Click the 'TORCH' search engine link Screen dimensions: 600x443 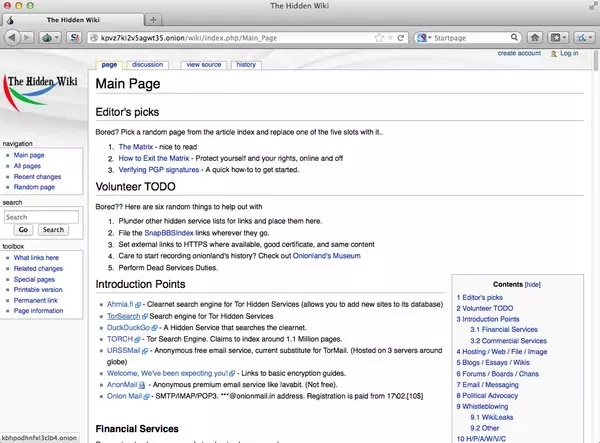tap(120, 339)
